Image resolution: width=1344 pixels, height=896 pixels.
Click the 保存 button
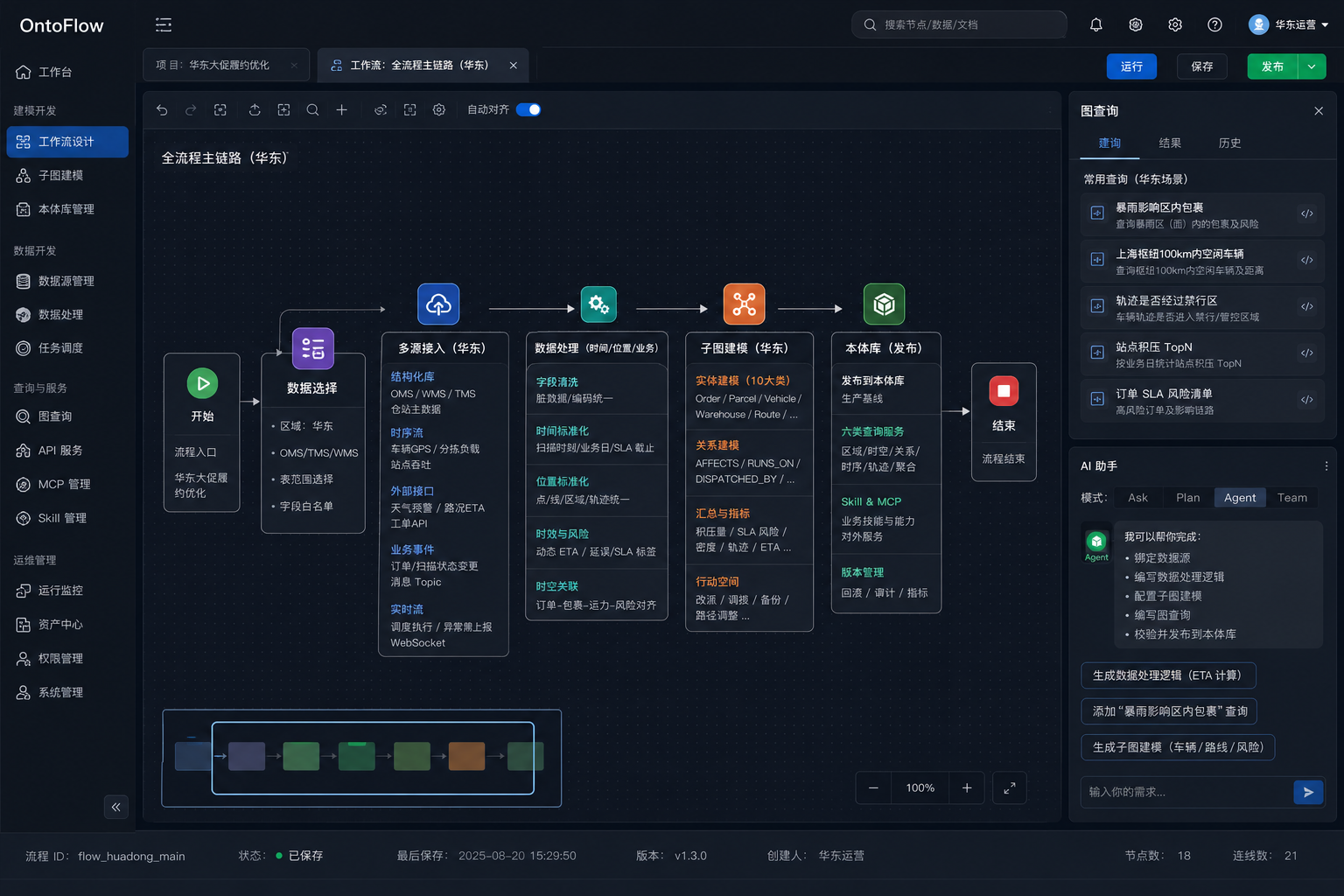click(x=1201, y=66)
